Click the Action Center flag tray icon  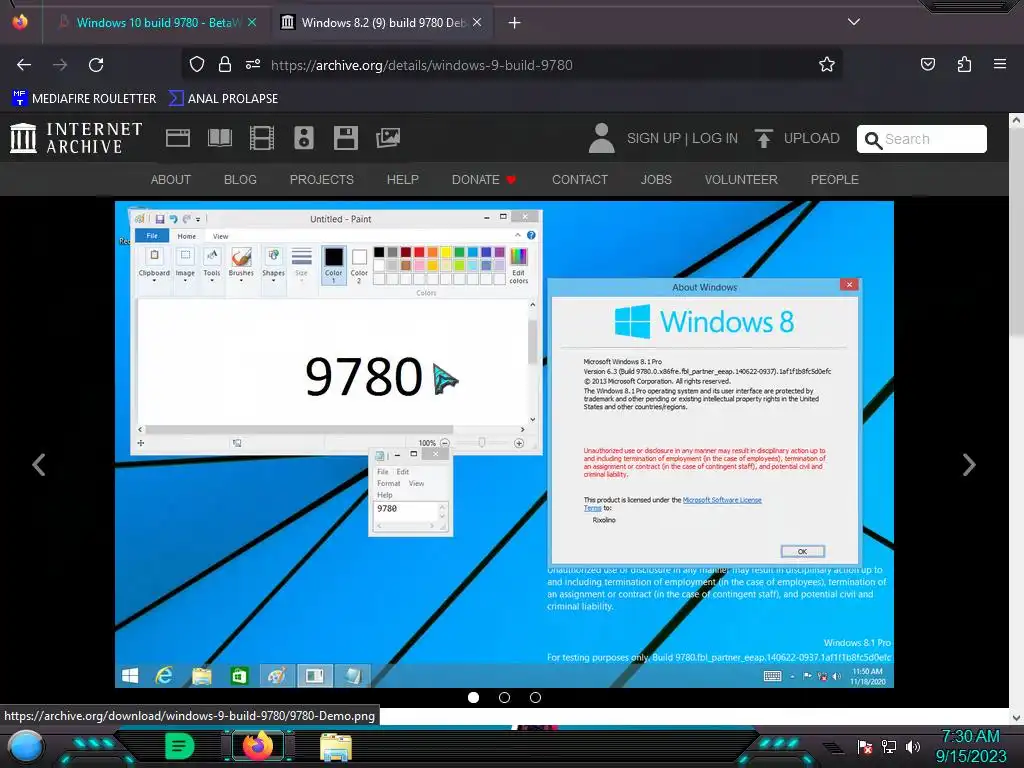[865, 746]
